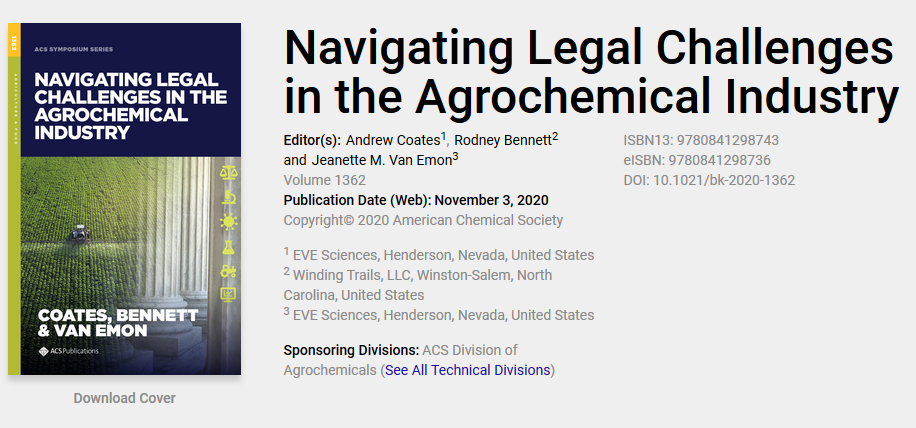The image size is (916, 428).
Task: Click the large book title heading
Action: point(590,72)
